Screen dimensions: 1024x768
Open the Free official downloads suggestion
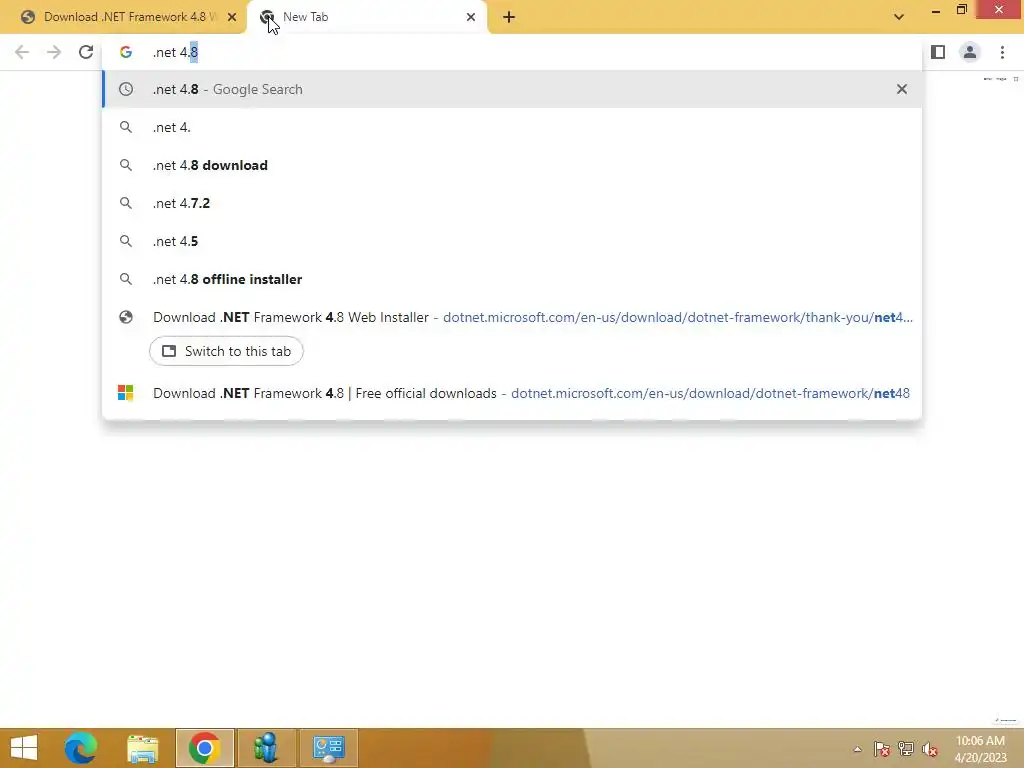coord(512,393)
